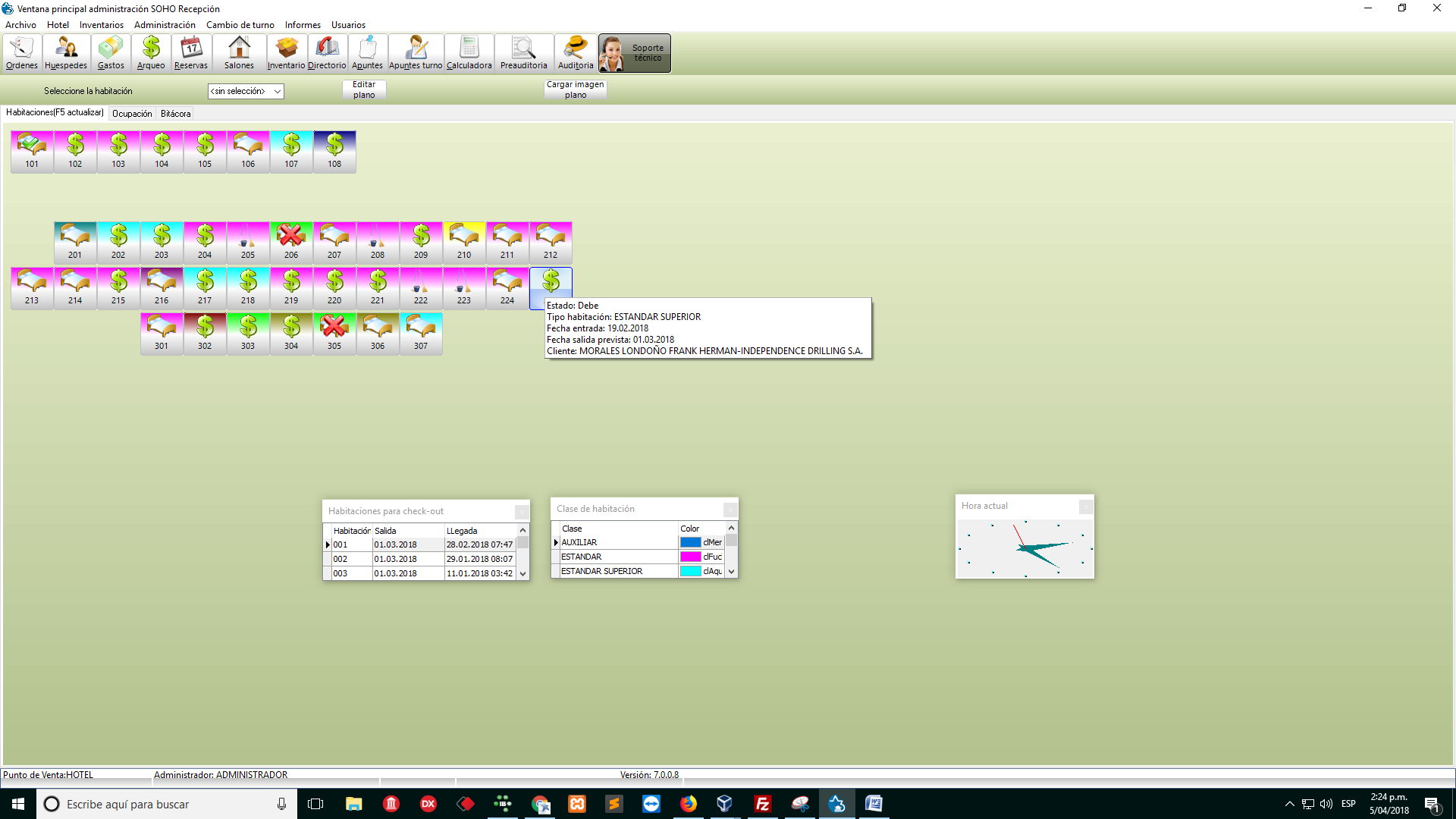This screenshot has height=819, width=1456.
Task: Open the Preauditoria magnifier icon
Action: point(523,53)
